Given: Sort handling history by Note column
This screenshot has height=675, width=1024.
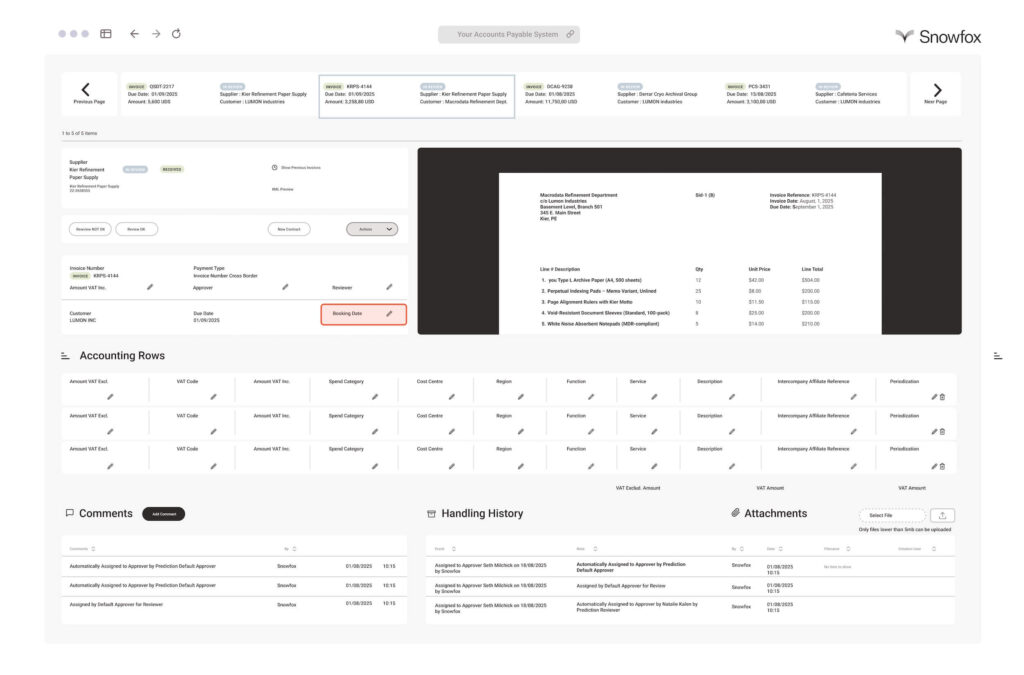Looking at the screenshot, I should pos(595,549).
